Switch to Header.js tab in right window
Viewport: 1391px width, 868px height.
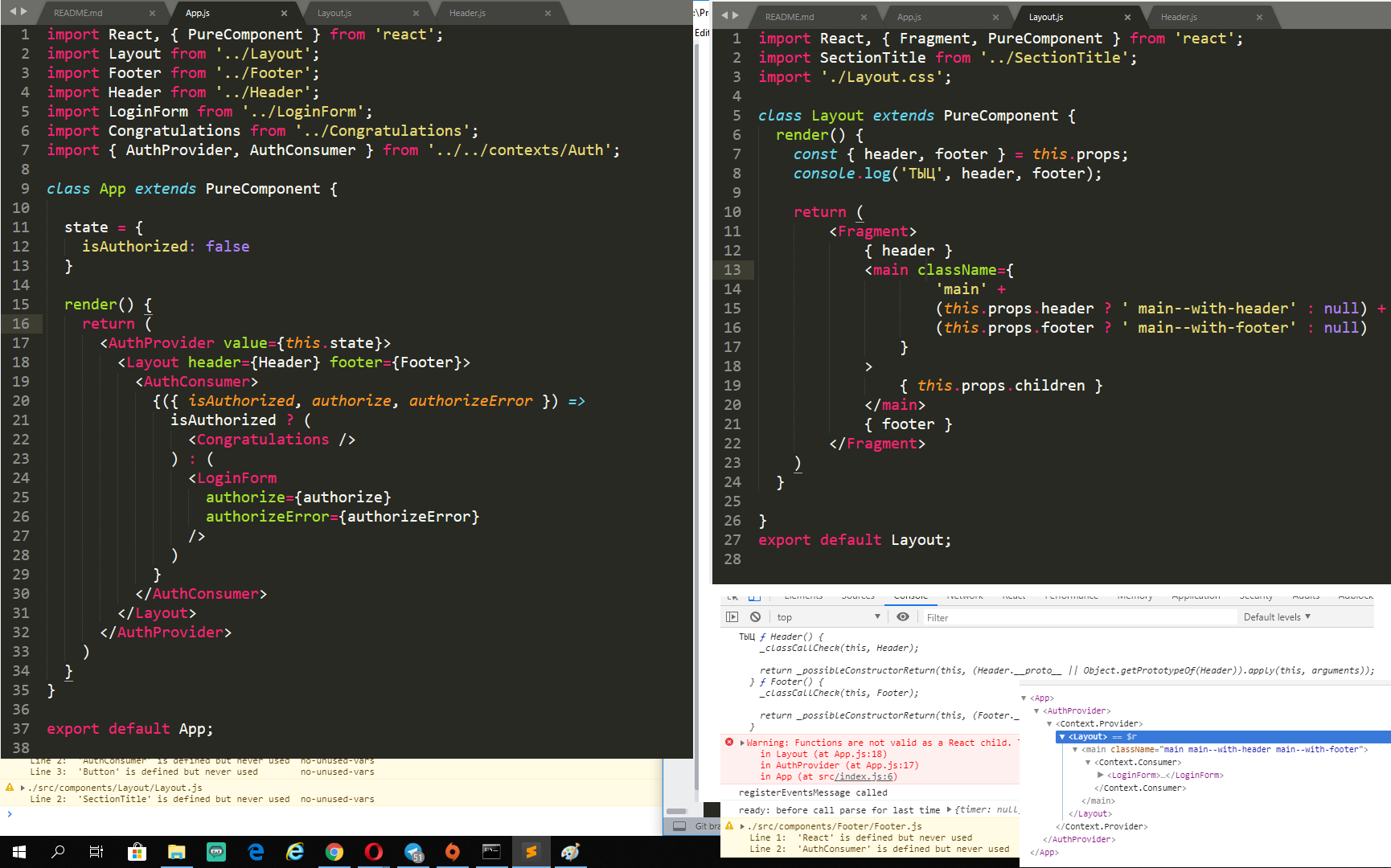click(x=1179, y=17)
